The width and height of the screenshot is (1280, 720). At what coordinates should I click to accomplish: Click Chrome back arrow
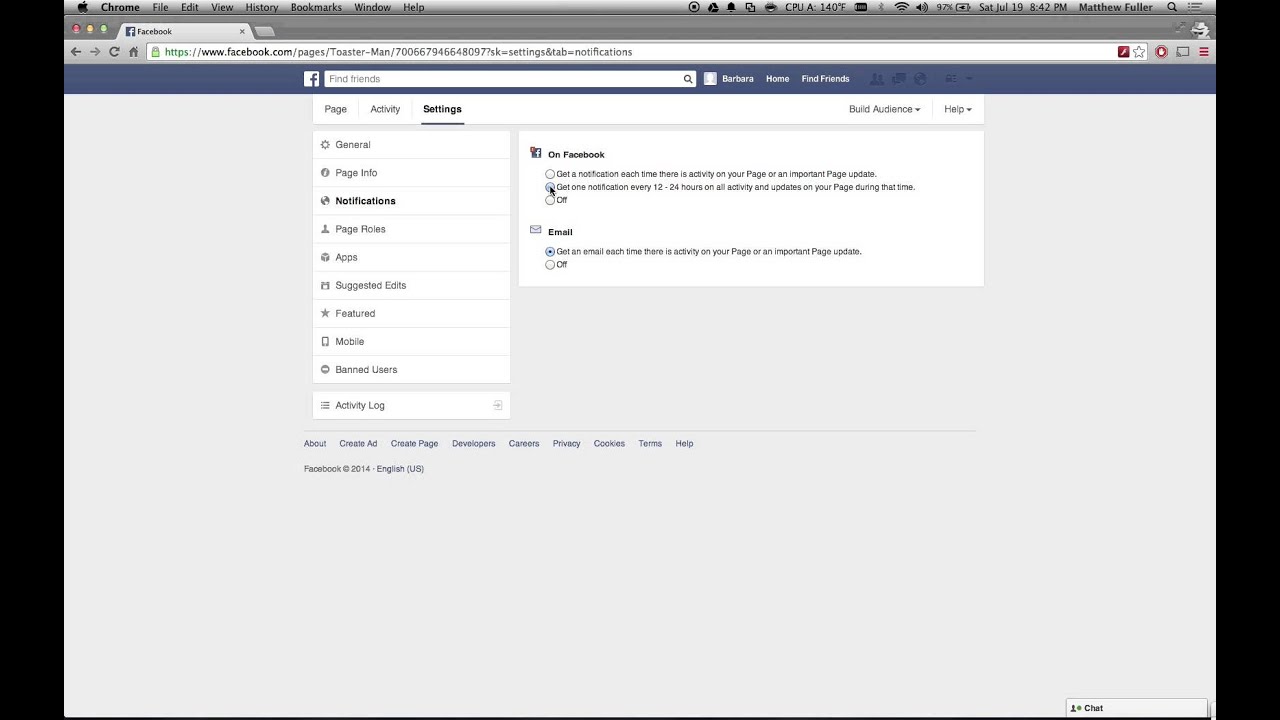pos(76,52)
